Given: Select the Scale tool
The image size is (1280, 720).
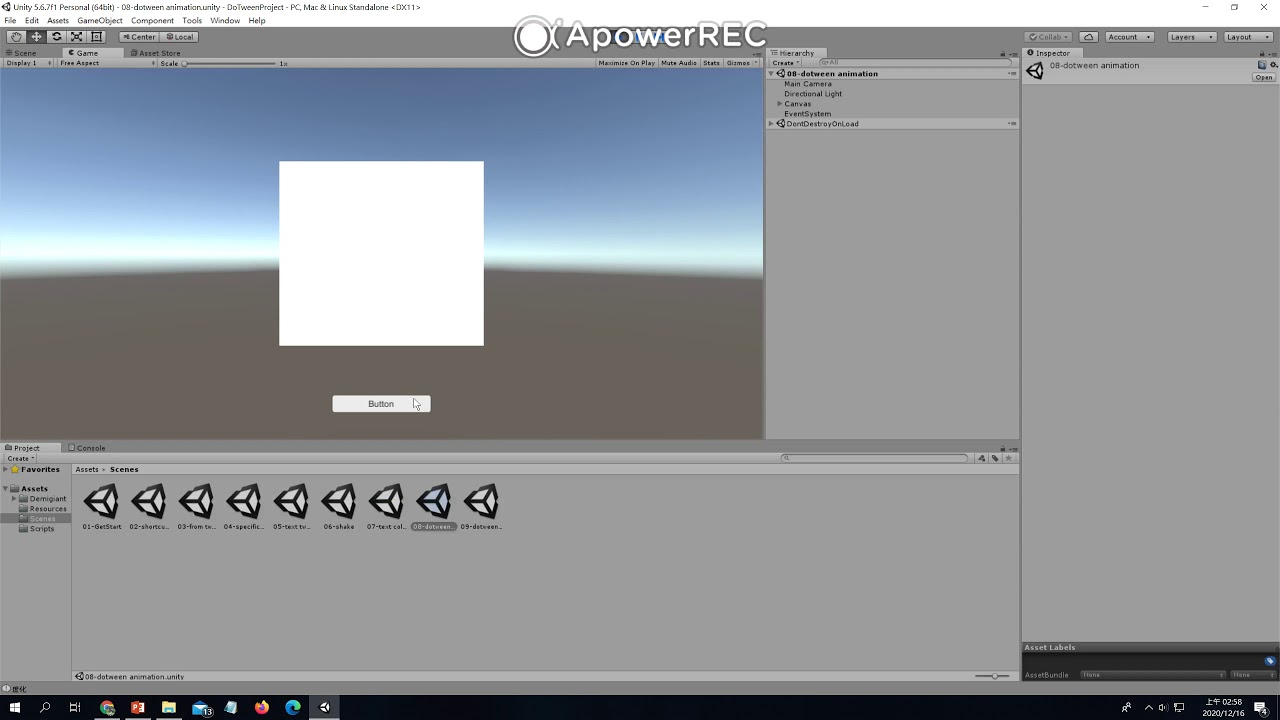Looking at the screenshot, I should pos(76,37).
